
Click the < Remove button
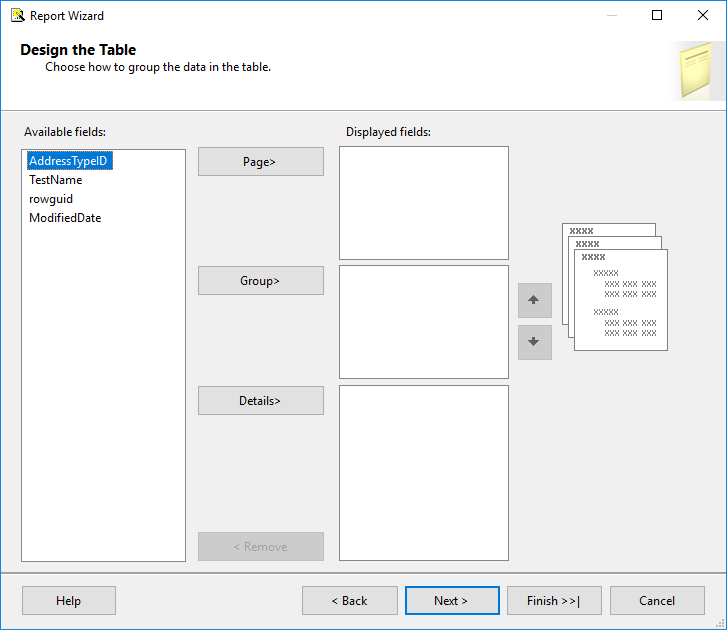[260, 547]
